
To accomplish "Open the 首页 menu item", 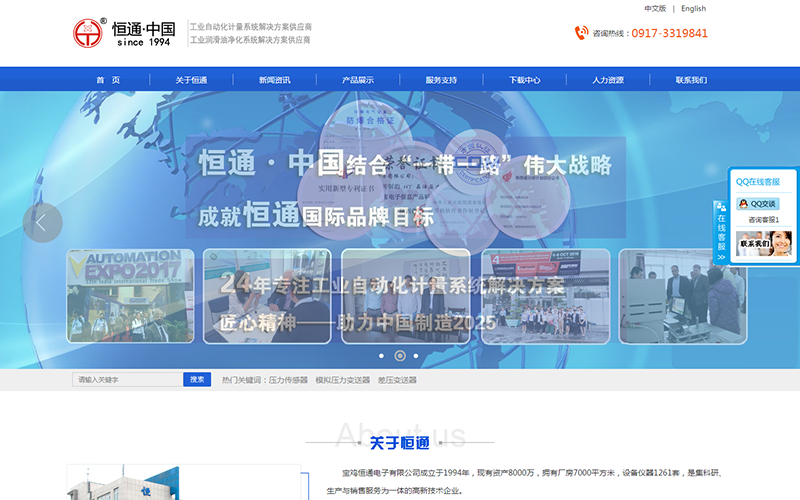I will coord(108,80).
